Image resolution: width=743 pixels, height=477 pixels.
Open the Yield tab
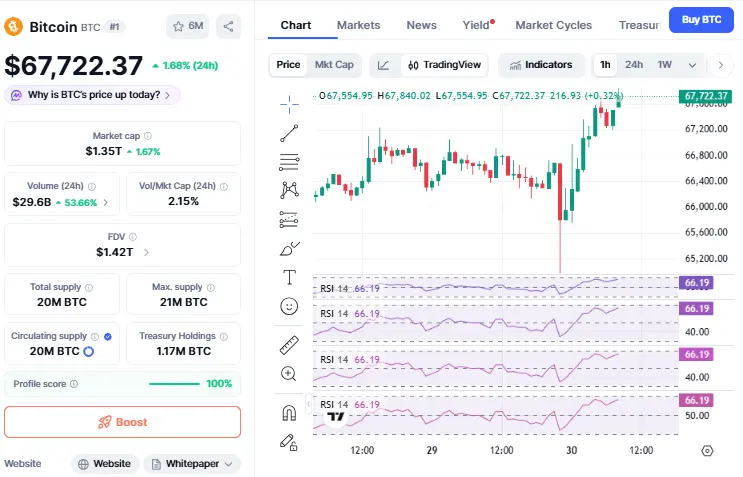pyautogui.click(x=478, y=25)
